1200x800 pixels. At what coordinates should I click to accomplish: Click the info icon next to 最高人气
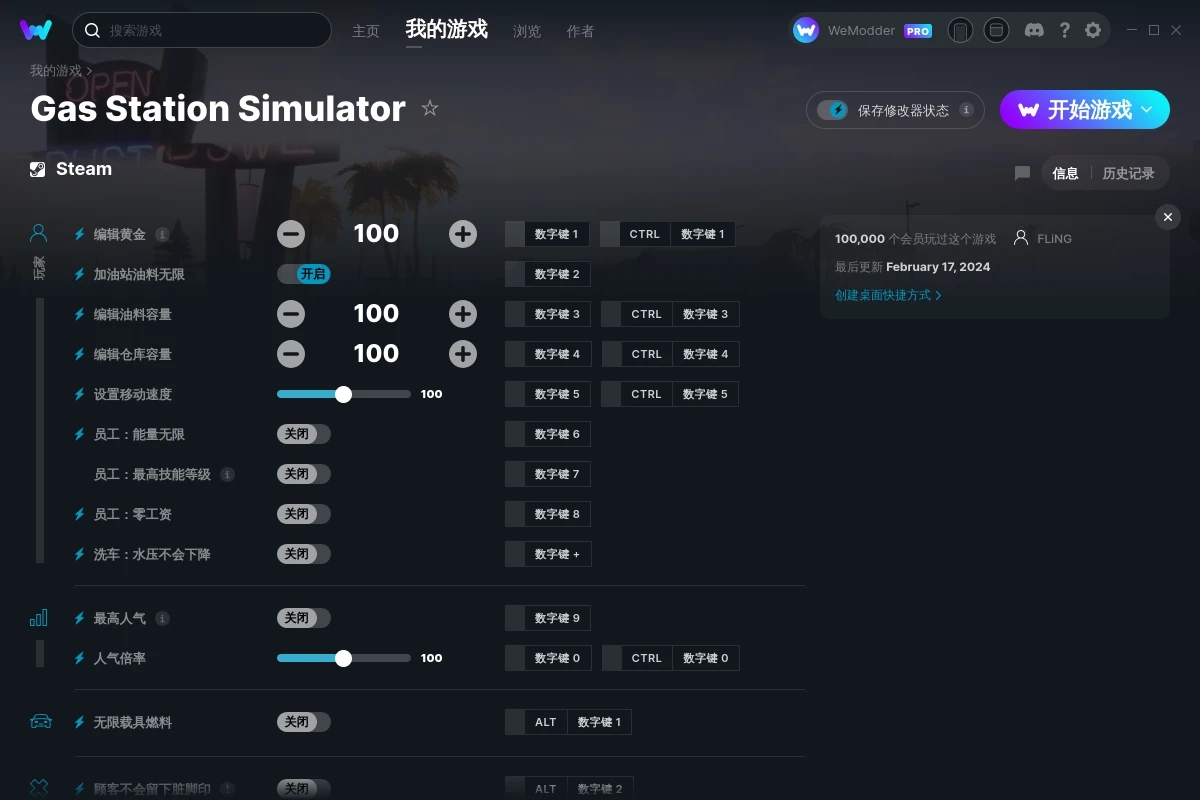(162, 618)
